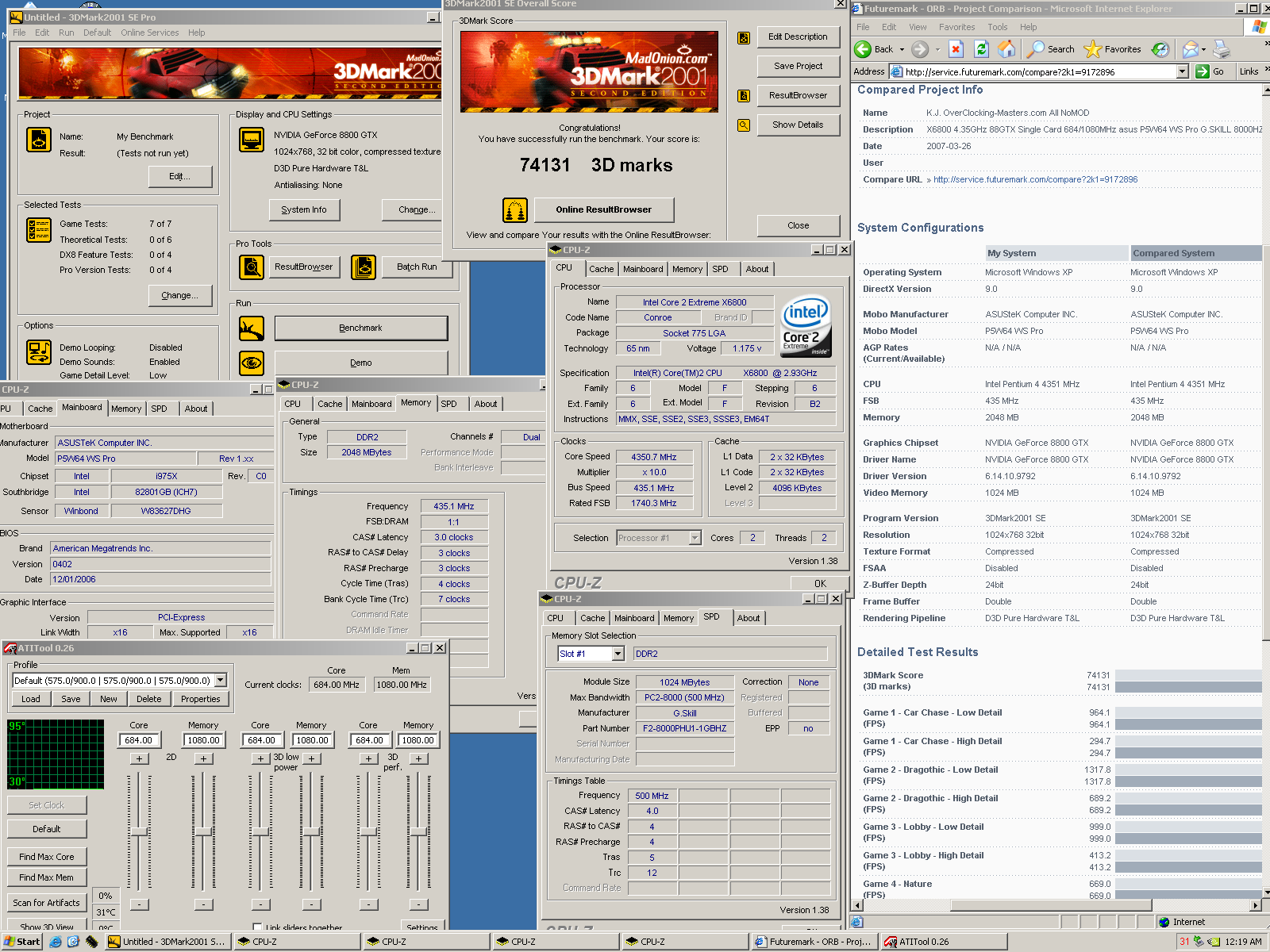Open Online Services menu in 3DMark2001
The height and width of the screenshot is (952, 1270).
pos(150,33)
